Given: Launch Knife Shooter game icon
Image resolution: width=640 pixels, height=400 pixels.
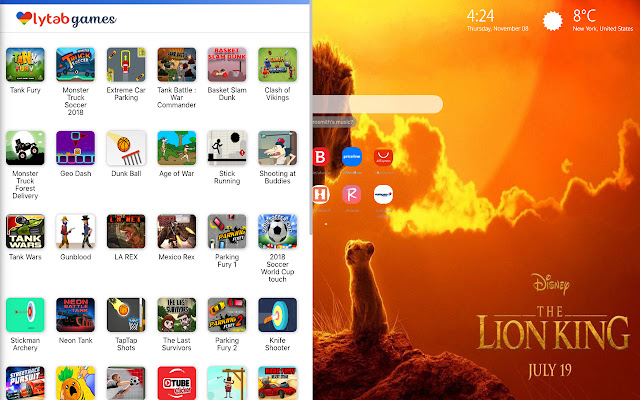Looking at the screenshot, I should [x=278, y=315].
